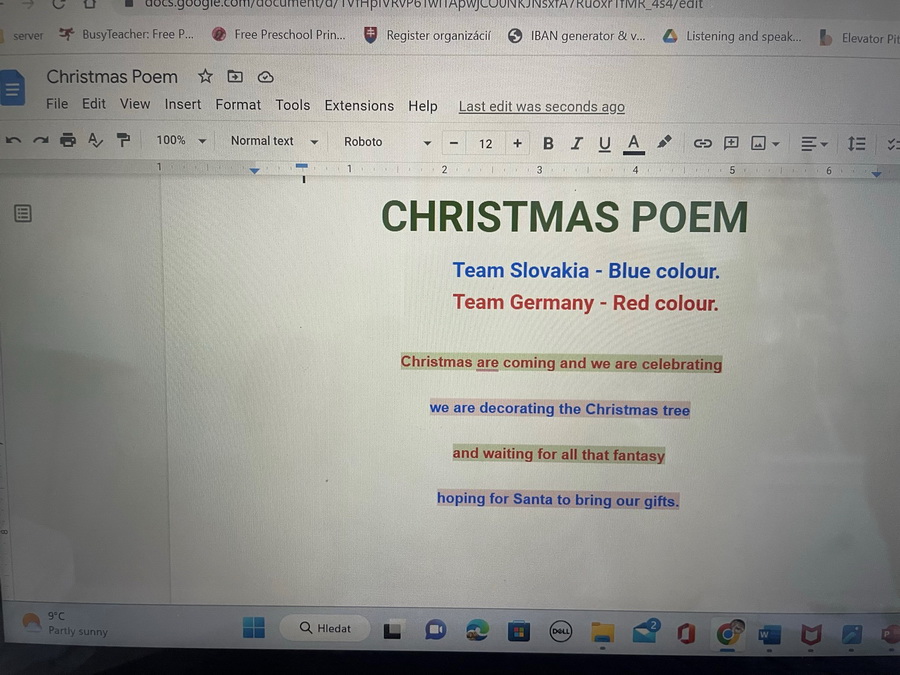The width and height of the screenshot is (900, 675).
Task: Star the Christmas Poem document
Action: pyautogui.click(x=205, y=77)
